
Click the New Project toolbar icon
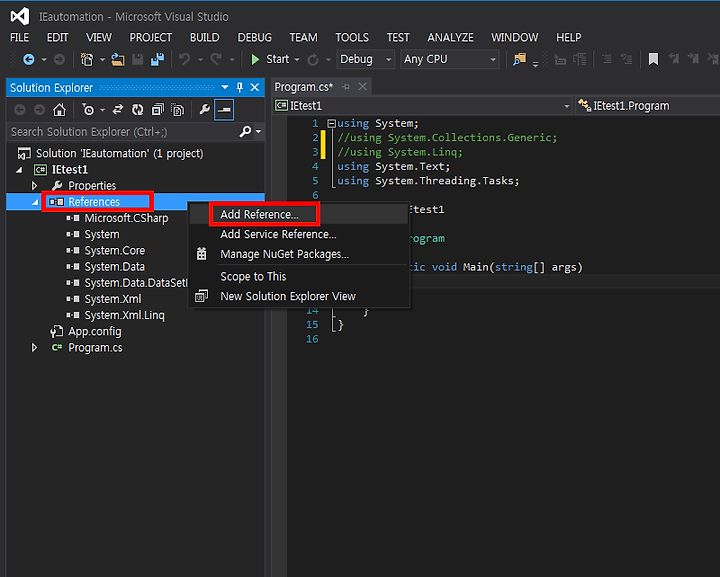click(87, 60)
